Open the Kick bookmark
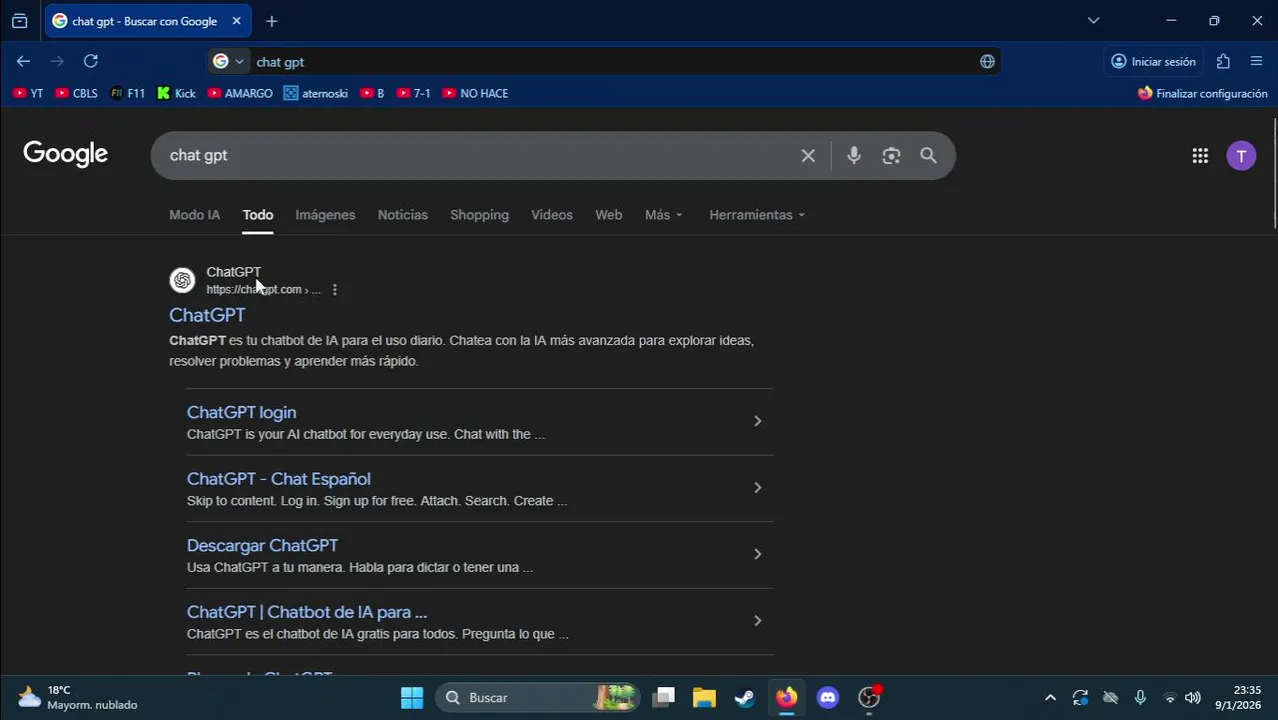Image resolution: width=1278 pixels, height=720 pixels. tap(176, 93)
